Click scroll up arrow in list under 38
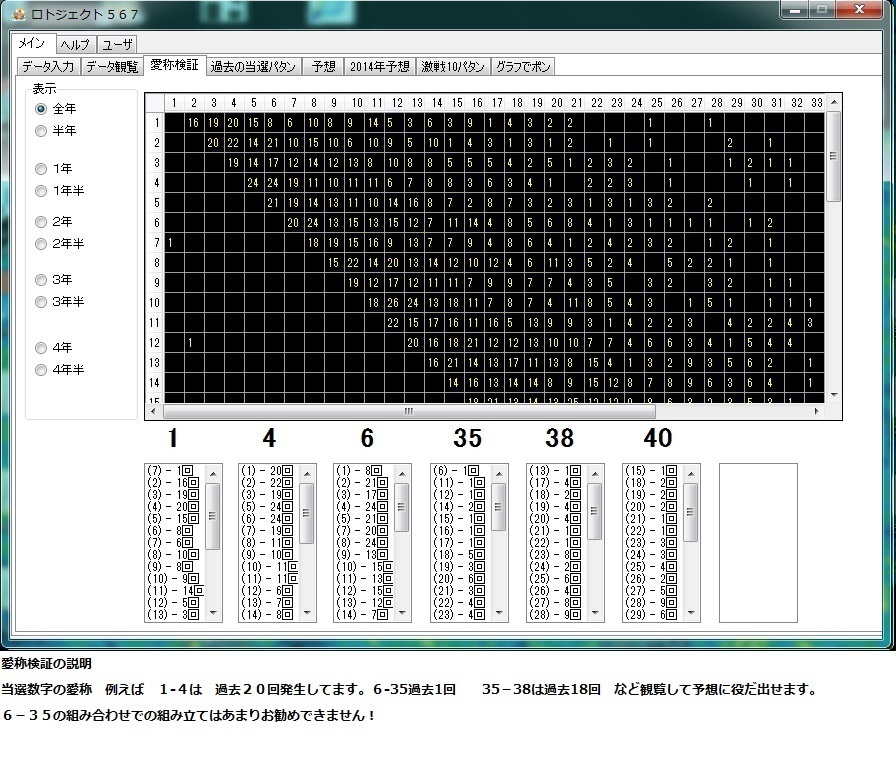Viewport: 896px width, 778px height. [x=595, y=474]
